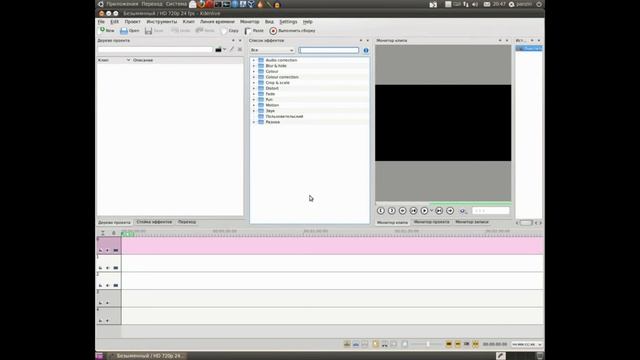
Task: Open the add clip dropdown arrow
Action: coord(224,49)
